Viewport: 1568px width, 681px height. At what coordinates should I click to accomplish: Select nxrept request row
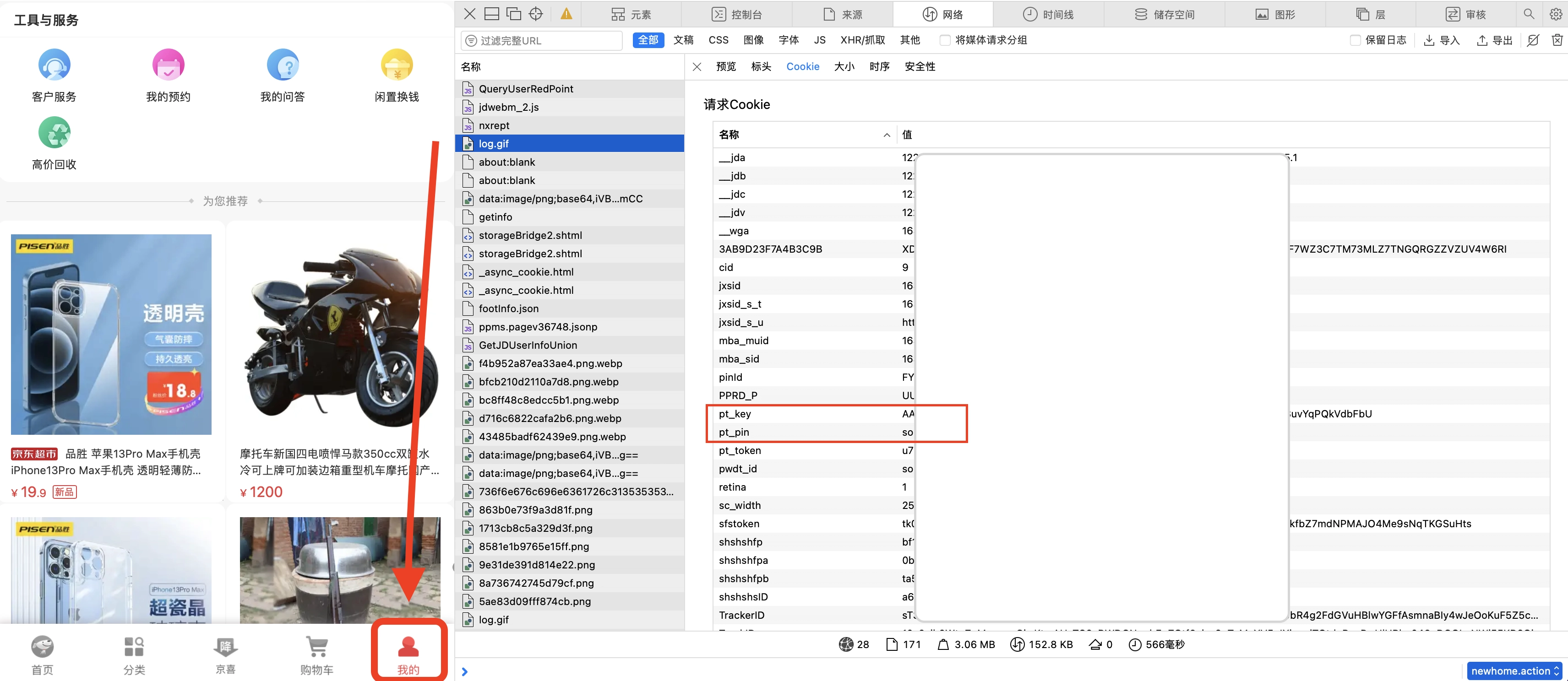pyautogui.click(x=570, y=125)
